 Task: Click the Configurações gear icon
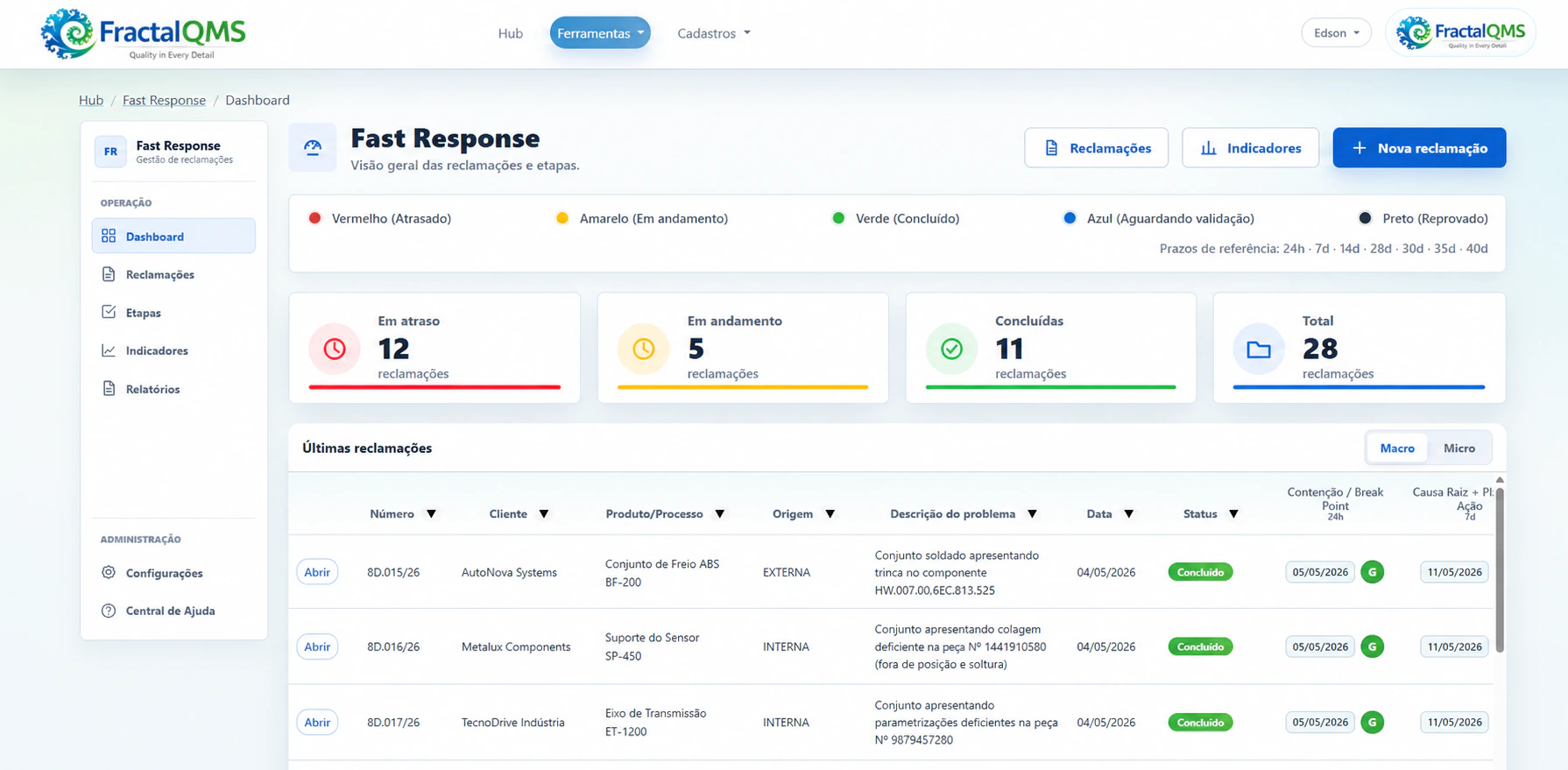tap(109, 572)
